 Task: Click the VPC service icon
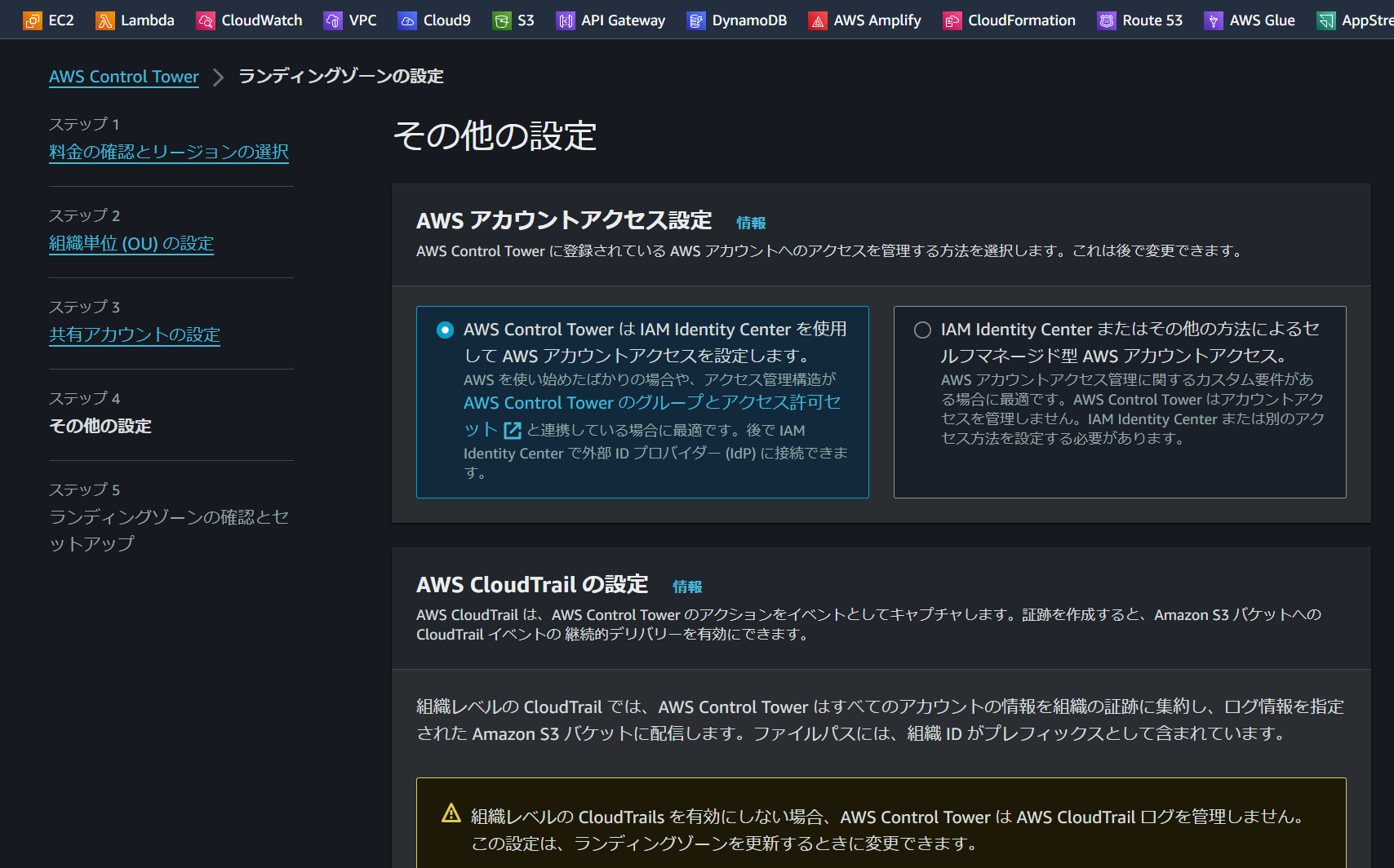333,20
